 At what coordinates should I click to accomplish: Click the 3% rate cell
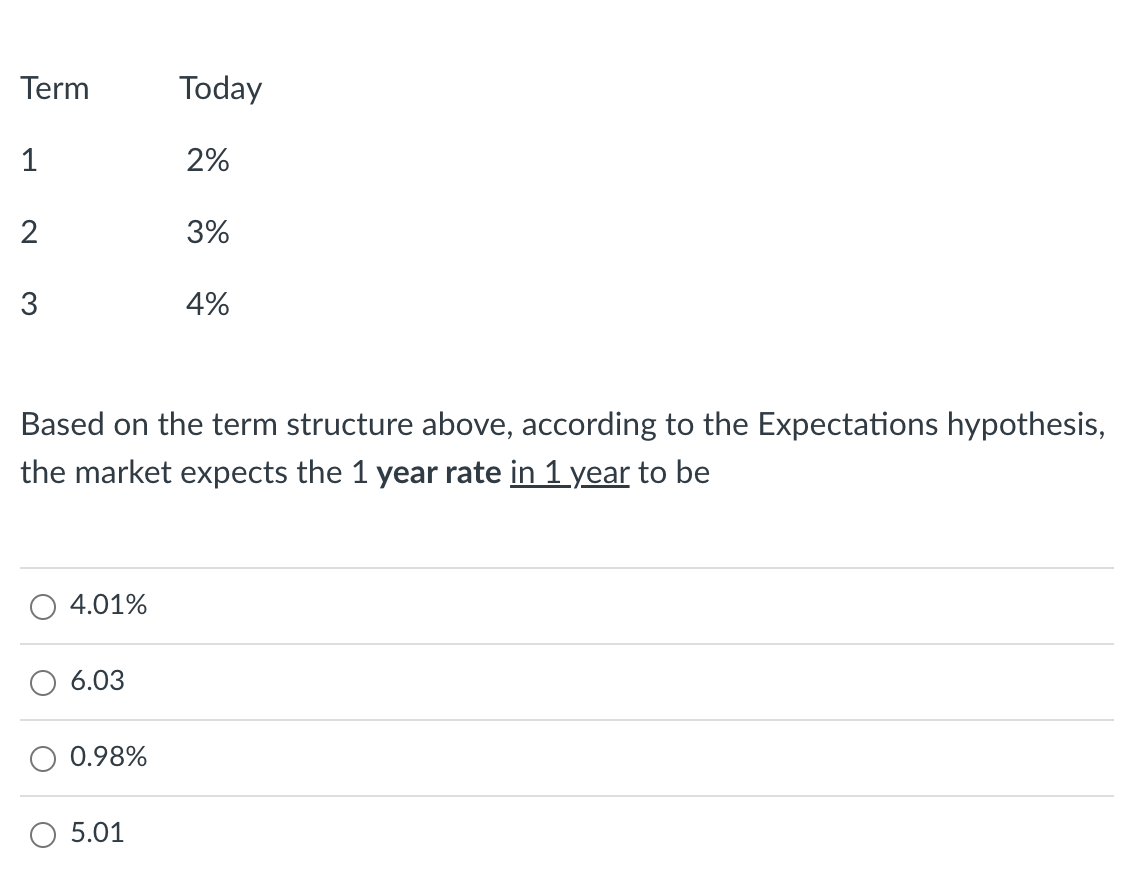point(209,232)
